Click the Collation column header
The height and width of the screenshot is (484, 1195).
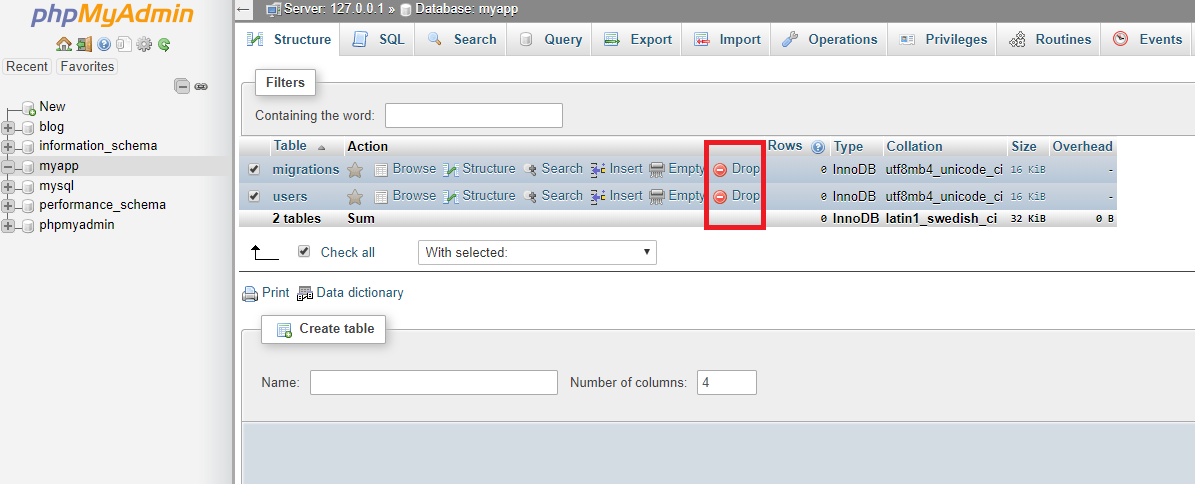(914, 146)
